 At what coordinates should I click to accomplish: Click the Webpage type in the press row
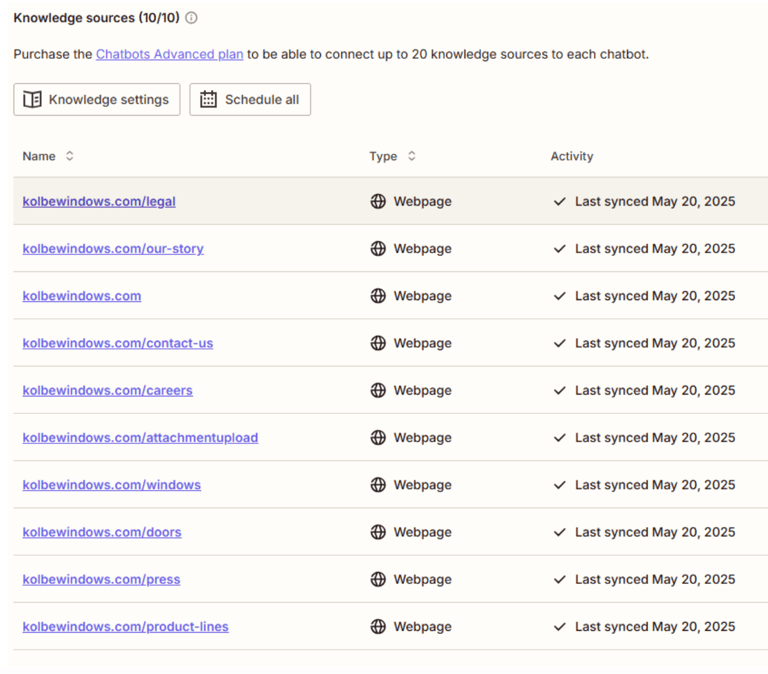pos(423,580)
